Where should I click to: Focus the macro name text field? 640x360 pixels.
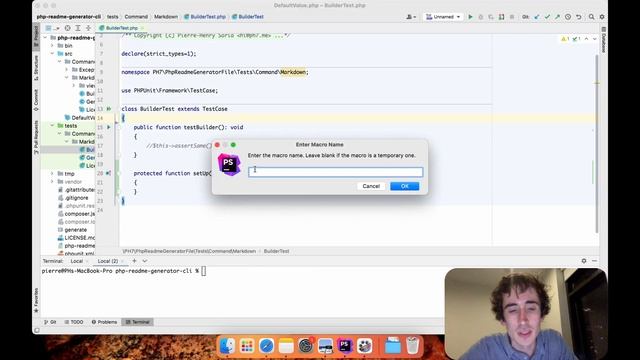coord(336,172)
